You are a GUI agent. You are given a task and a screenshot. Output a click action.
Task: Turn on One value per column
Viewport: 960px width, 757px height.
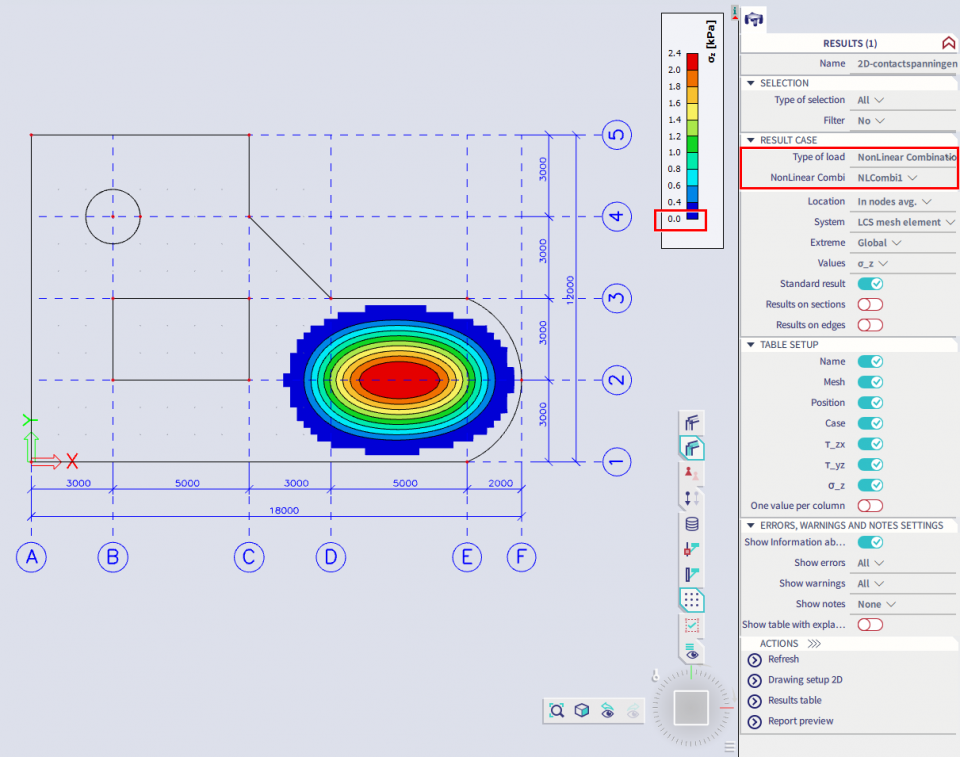870,506
